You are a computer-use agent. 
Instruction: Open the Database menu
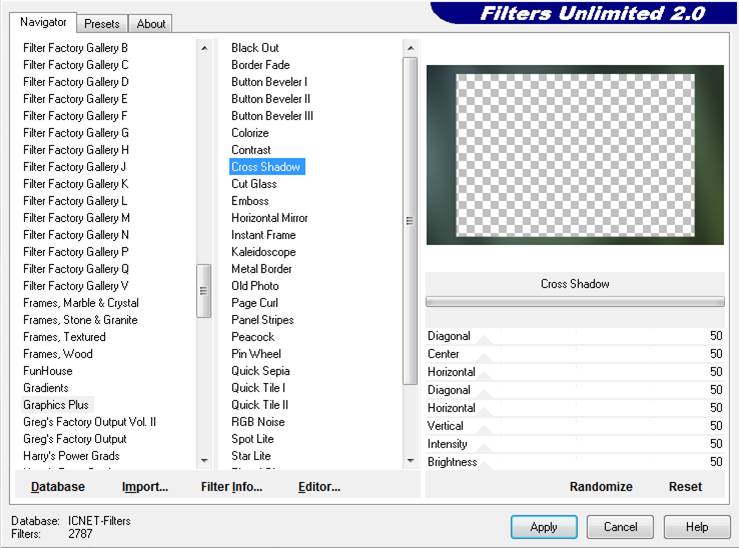tap(58, 487)
